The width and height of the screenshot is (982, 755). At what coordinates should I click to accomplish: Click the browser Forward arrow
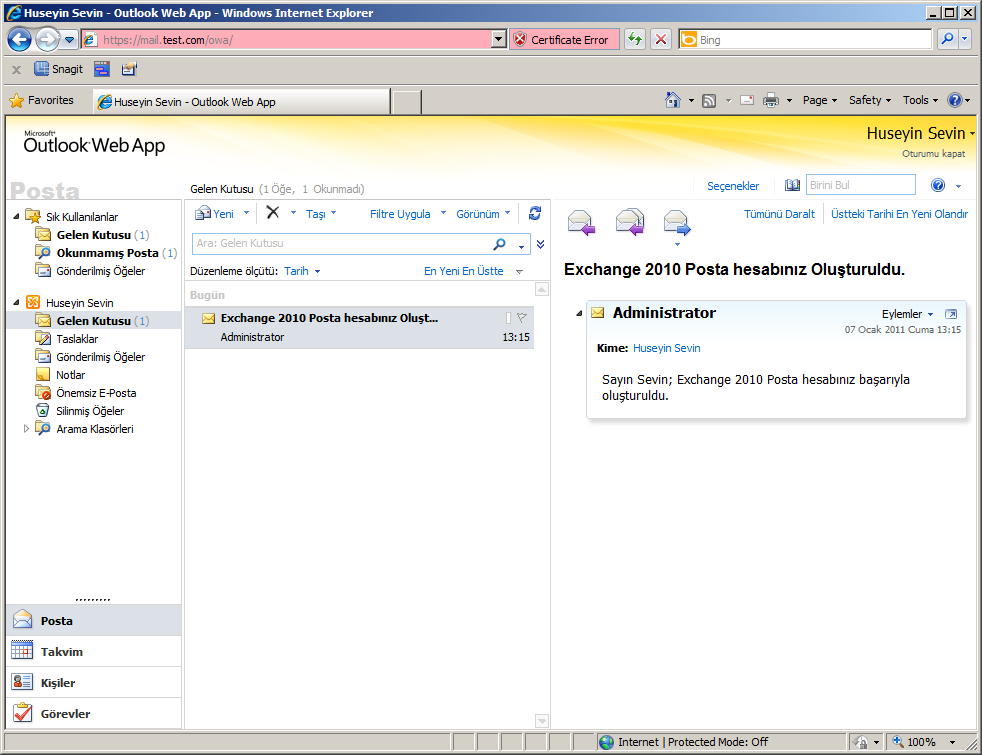[x=48, y=40]
